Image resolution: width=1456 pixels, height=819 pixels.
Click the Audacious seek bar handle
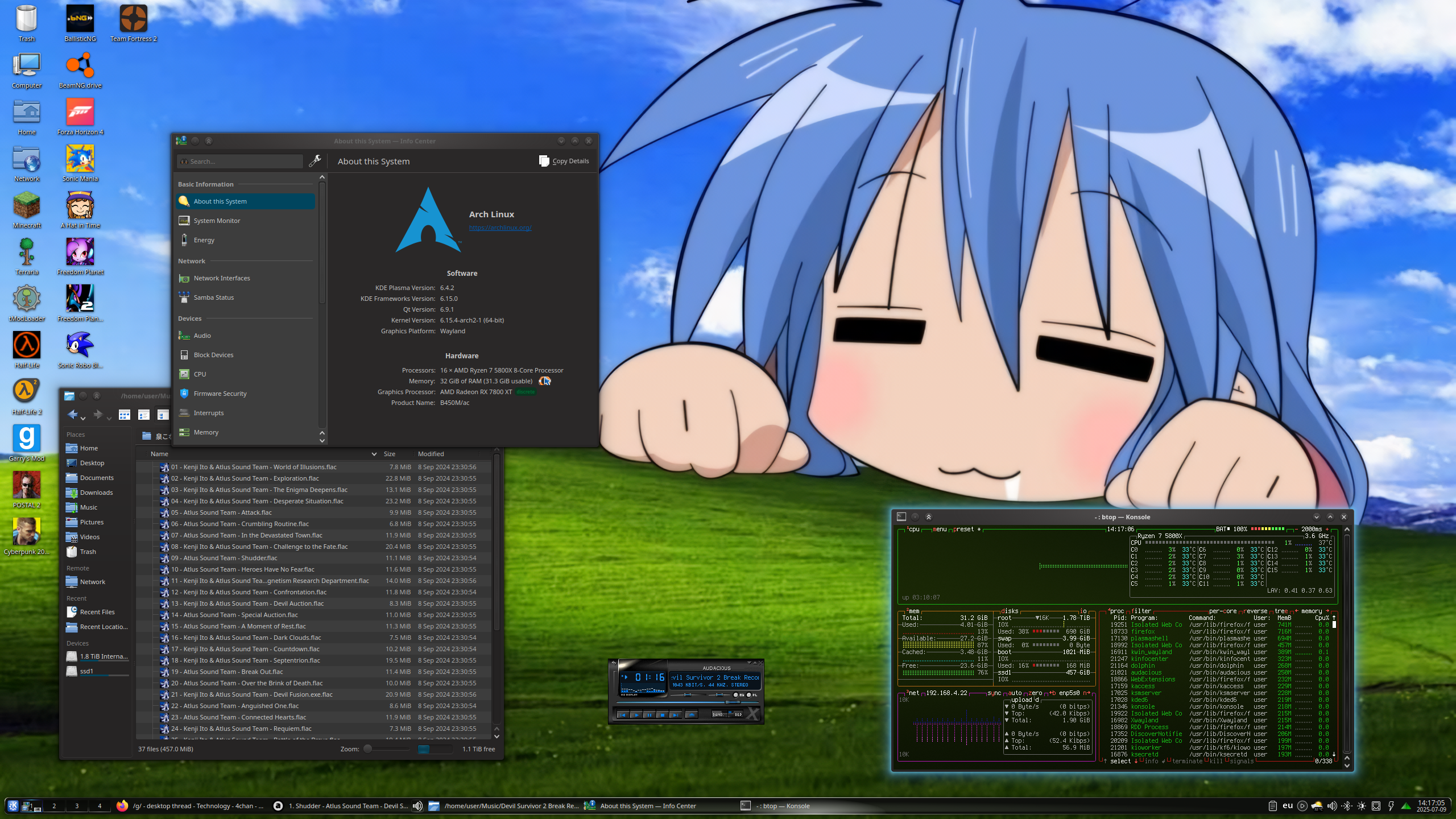click(733, 702)
